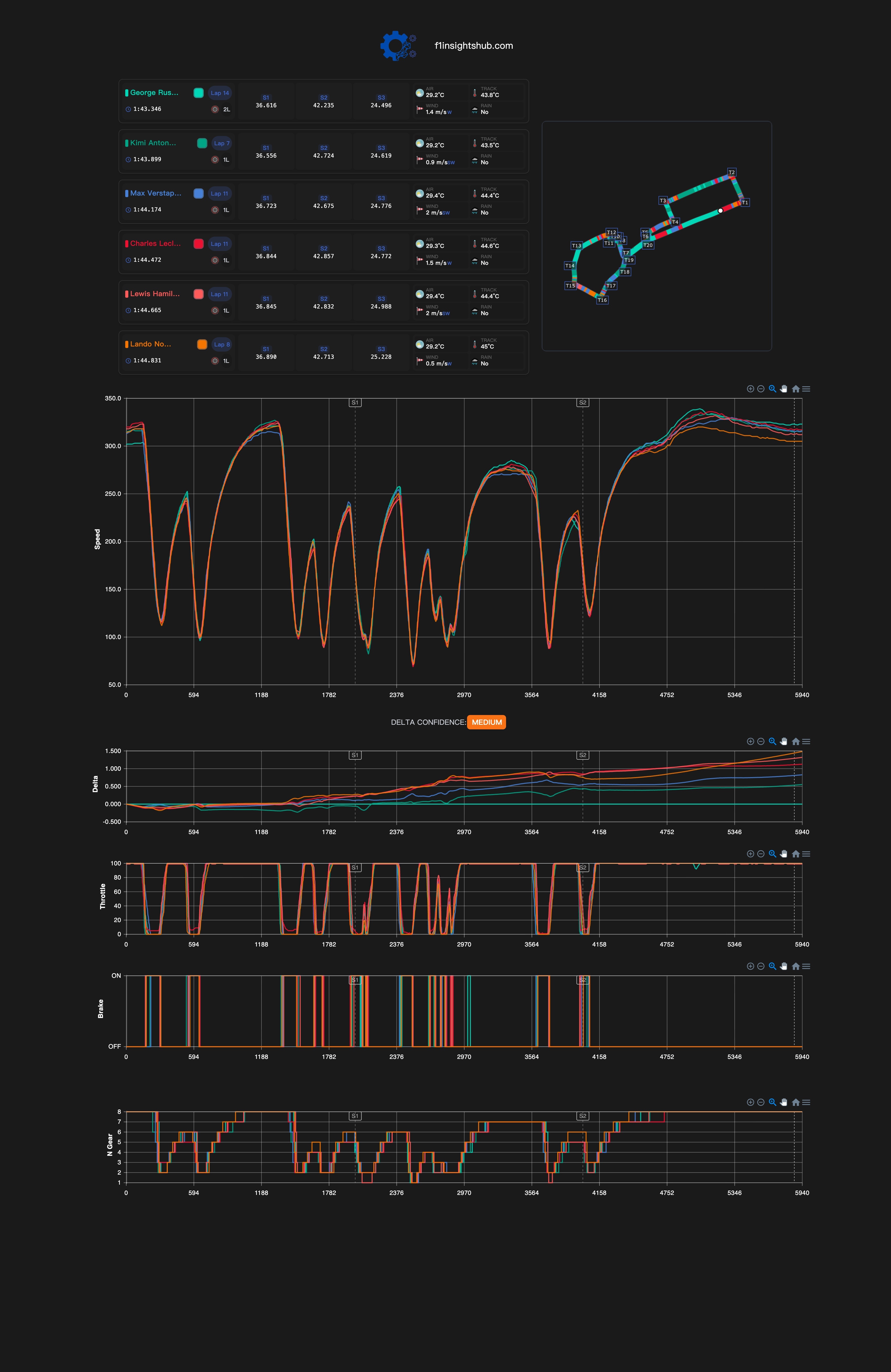891x1372 pixels.
Task: Click Max Verstappen's blue color swatch
Action: click(198, 194)
